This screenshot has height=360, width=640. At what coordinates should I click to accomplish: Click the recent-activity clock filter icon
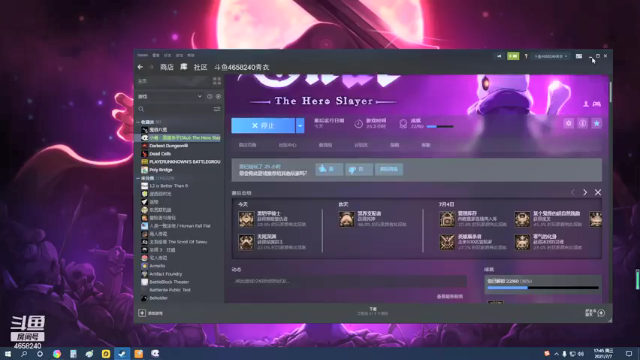209,97
